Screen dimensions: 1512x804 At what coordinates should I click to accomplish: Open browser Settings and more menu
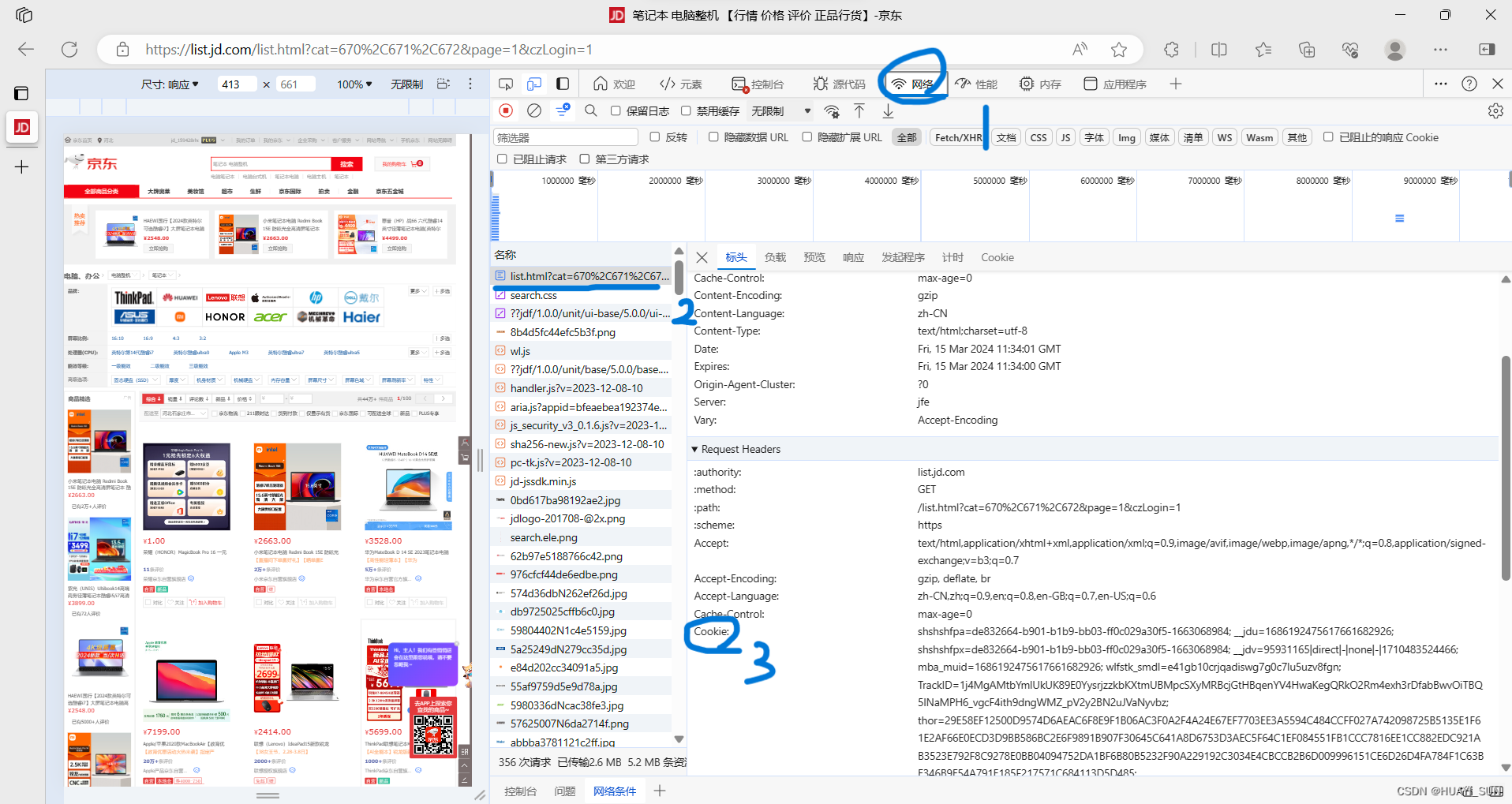click(x=1440, y=49)
